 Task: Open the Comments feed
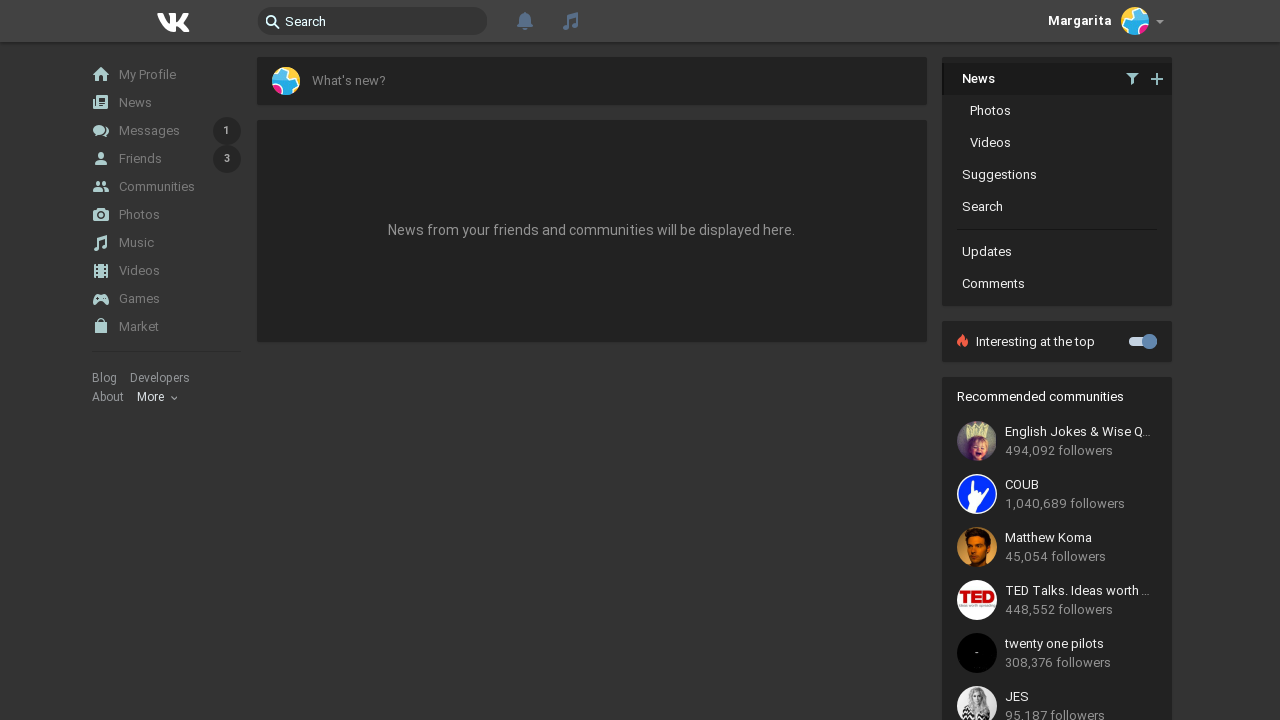click(1057, 284)
